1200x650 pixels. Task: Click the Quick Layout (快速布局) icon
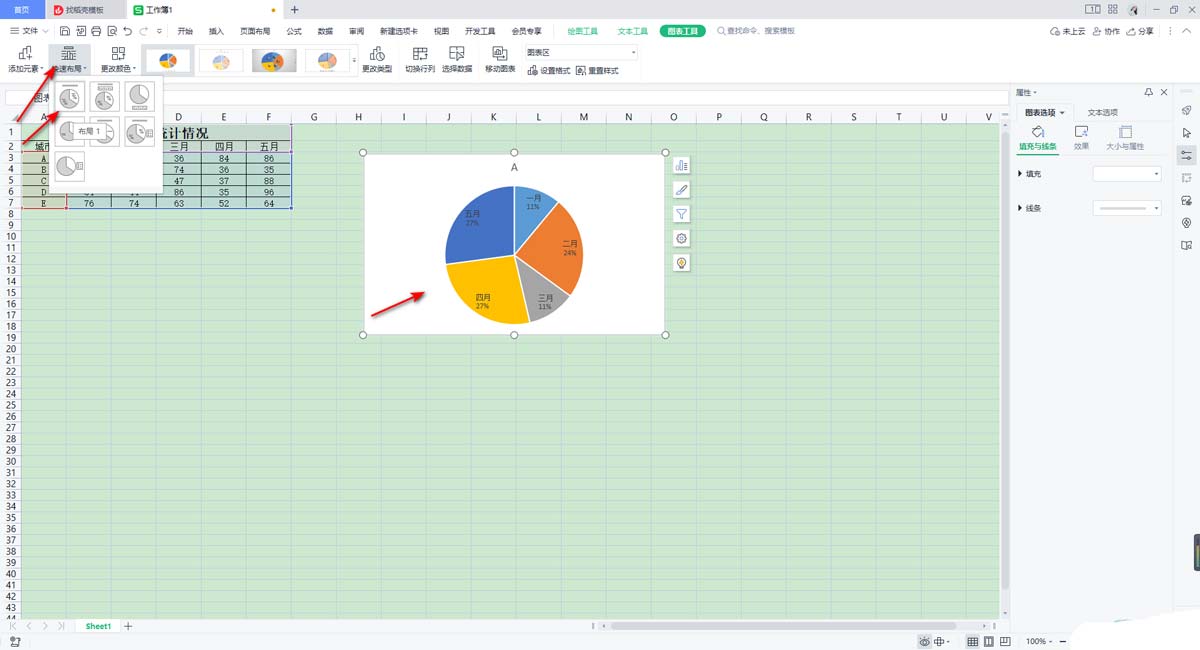point(69,53)
